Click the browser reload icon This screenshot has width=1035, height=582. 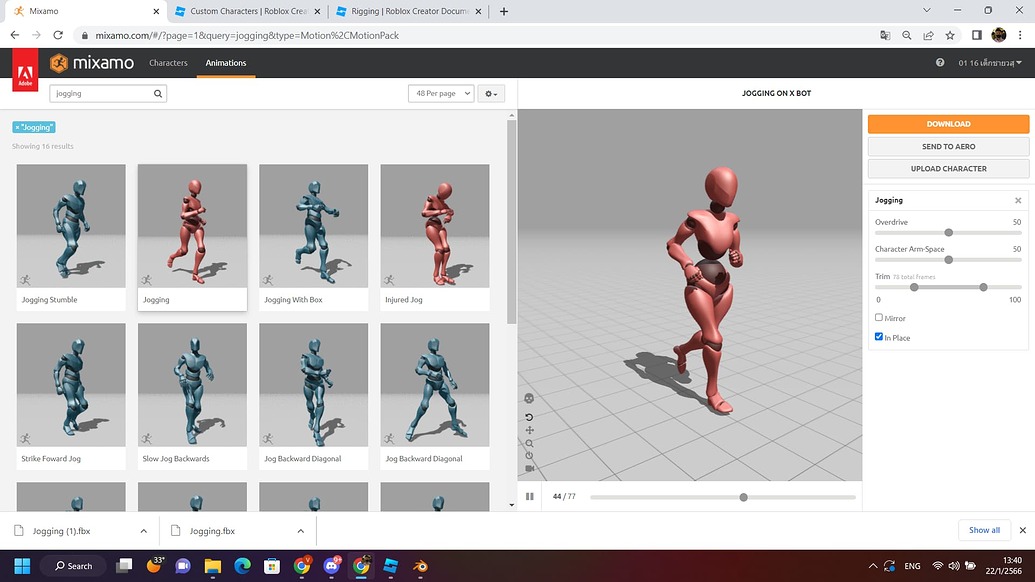pyautogui.click(x=58, y=35)
